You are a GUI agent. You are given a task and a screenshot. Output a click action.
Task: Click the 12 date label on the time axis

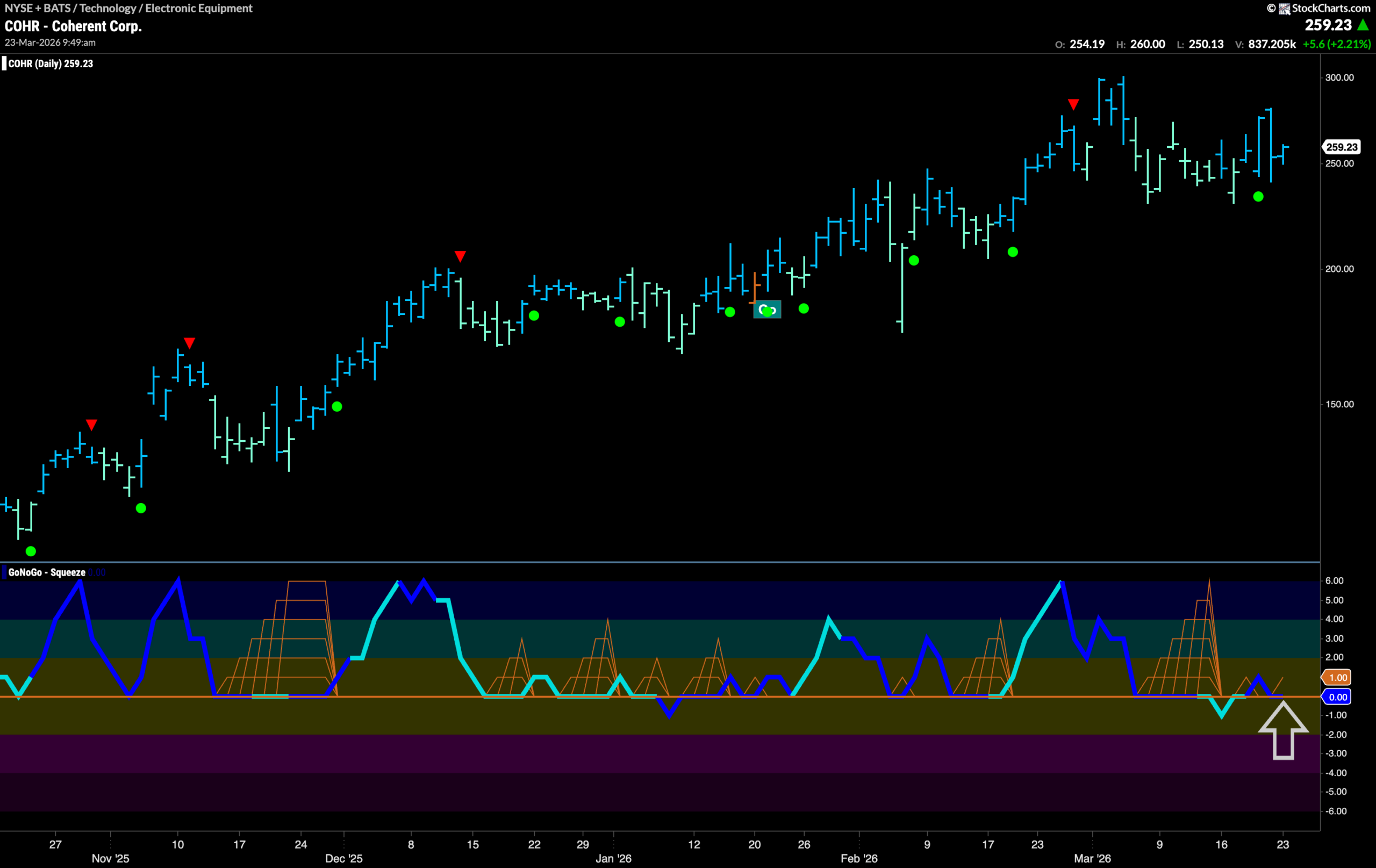[x=693, y=844]
